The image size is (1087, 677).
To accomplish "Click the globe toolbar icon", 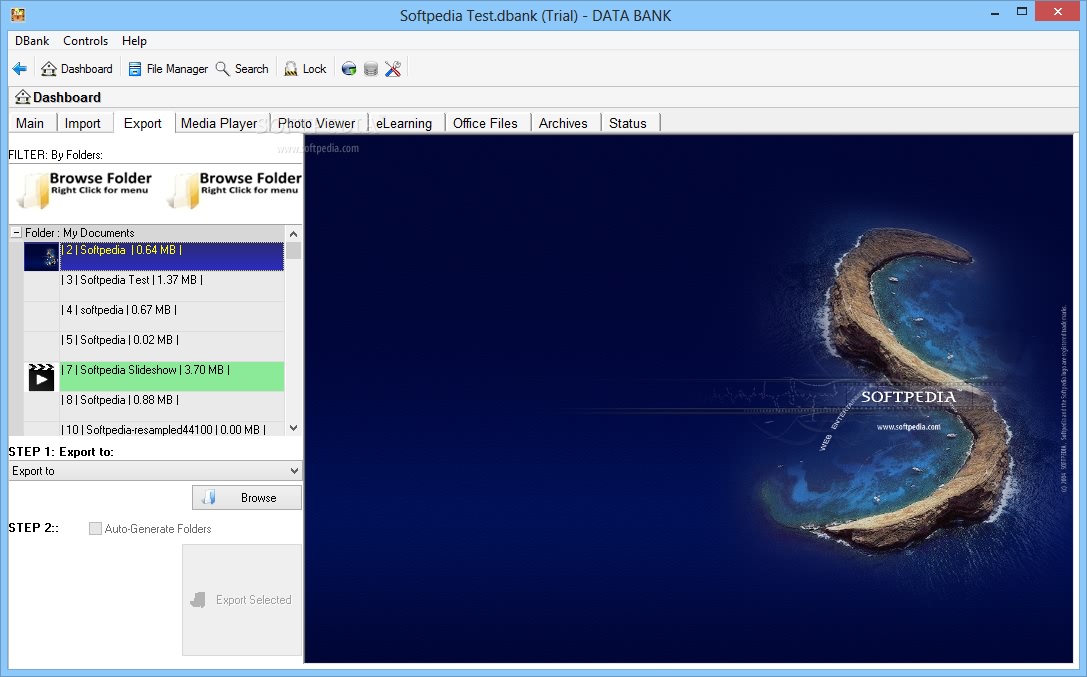I will point(349,69).
